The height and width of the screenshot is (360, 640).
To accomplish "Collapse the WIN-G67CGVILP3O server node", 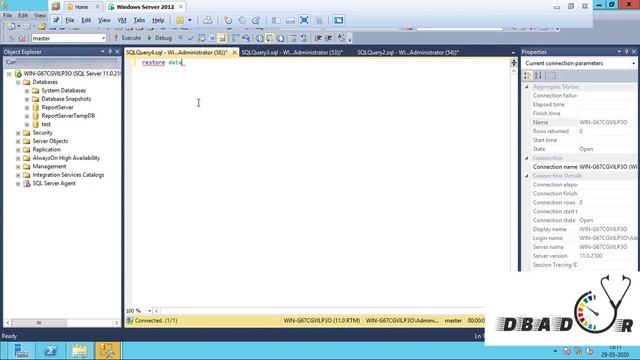I will click(9, 74).
